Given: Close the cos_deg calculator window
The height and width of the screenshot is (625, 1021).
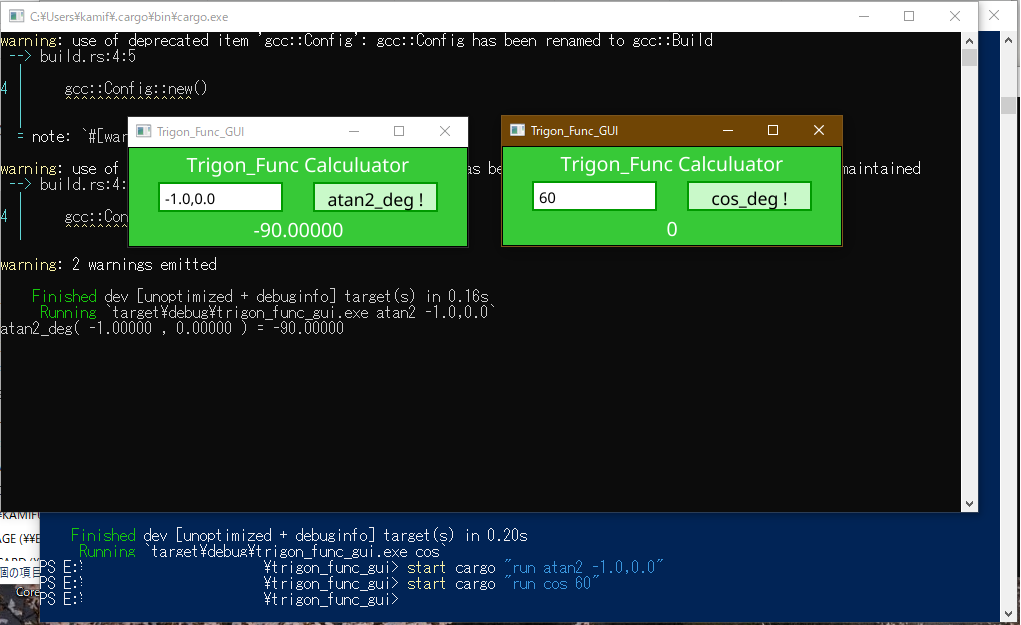Looking at the screenshot, I should coord(819,131).
